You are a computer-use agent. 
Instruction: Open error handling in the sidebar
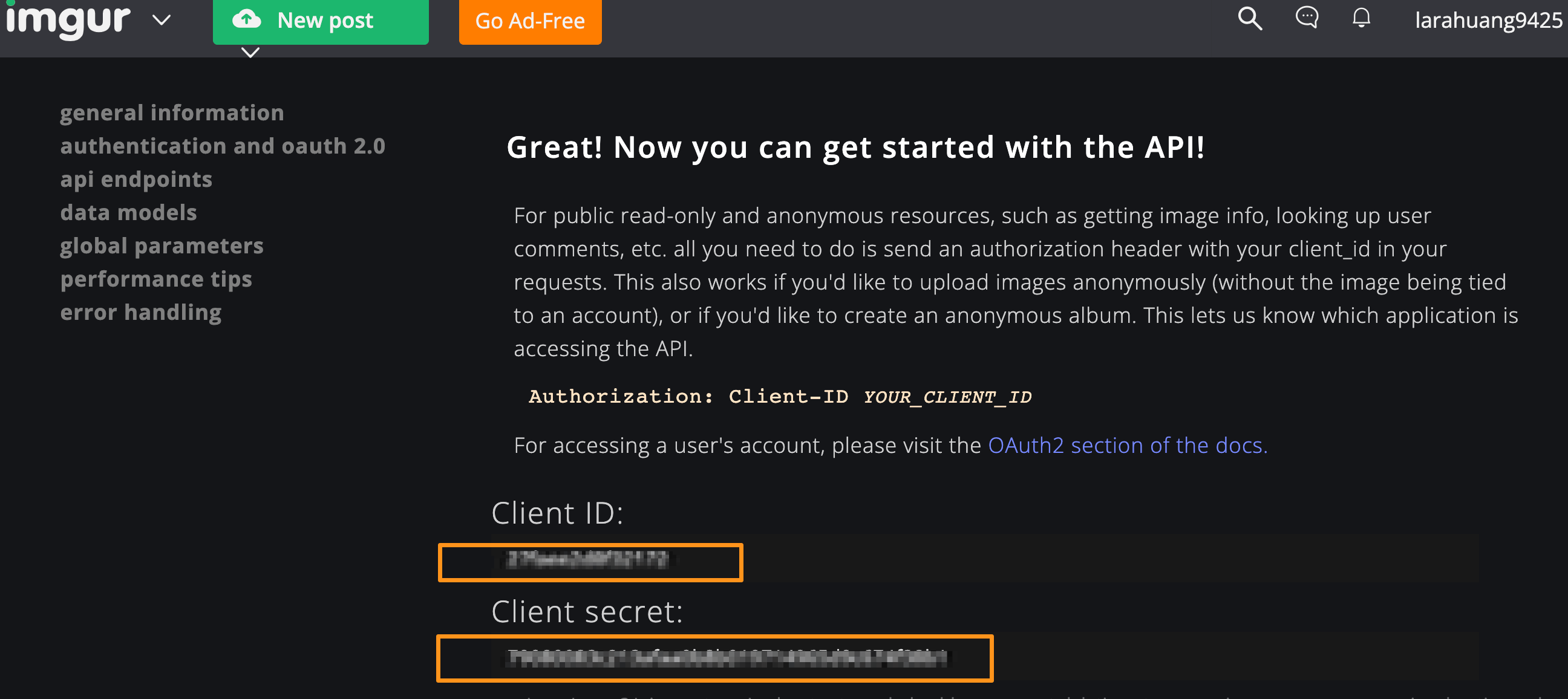(x=140, y=313)
